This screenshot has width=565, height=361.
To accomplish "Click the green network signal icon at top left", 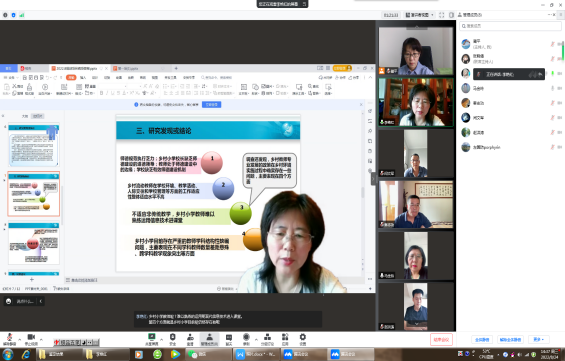I will pos(22,15).
